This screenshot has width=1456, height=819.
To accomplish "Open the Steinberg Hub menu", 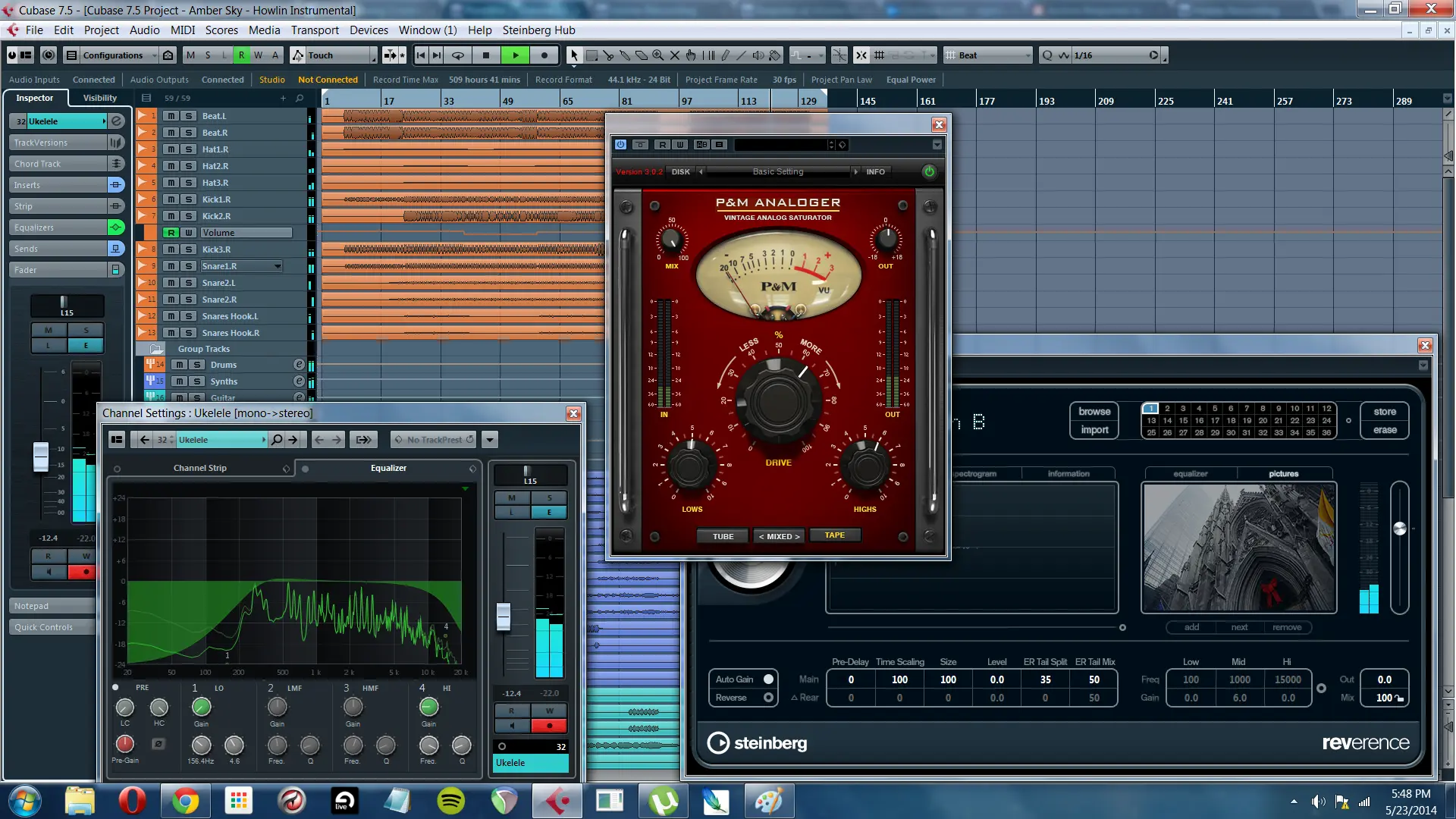I will 538,30.
